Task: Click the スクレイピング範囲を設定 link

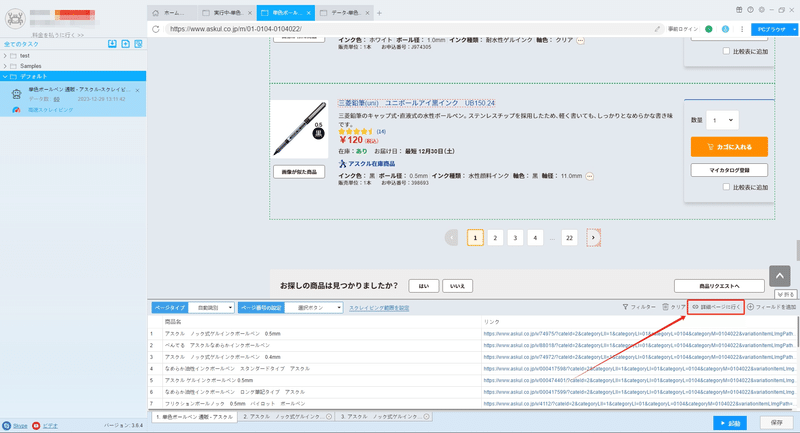Action: pos(379,308)
